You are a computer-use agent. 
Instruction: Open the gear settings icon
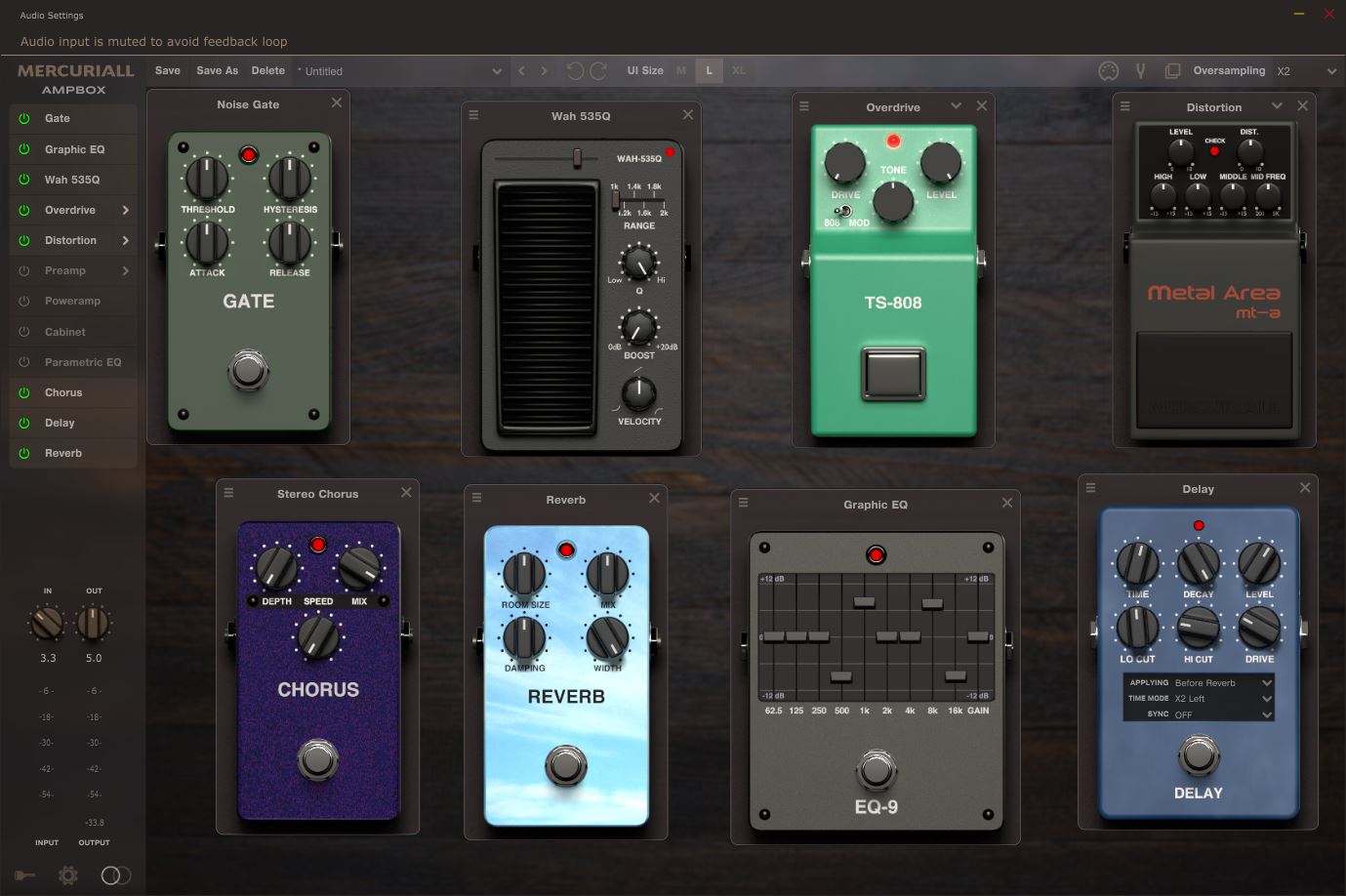point(68,876)
